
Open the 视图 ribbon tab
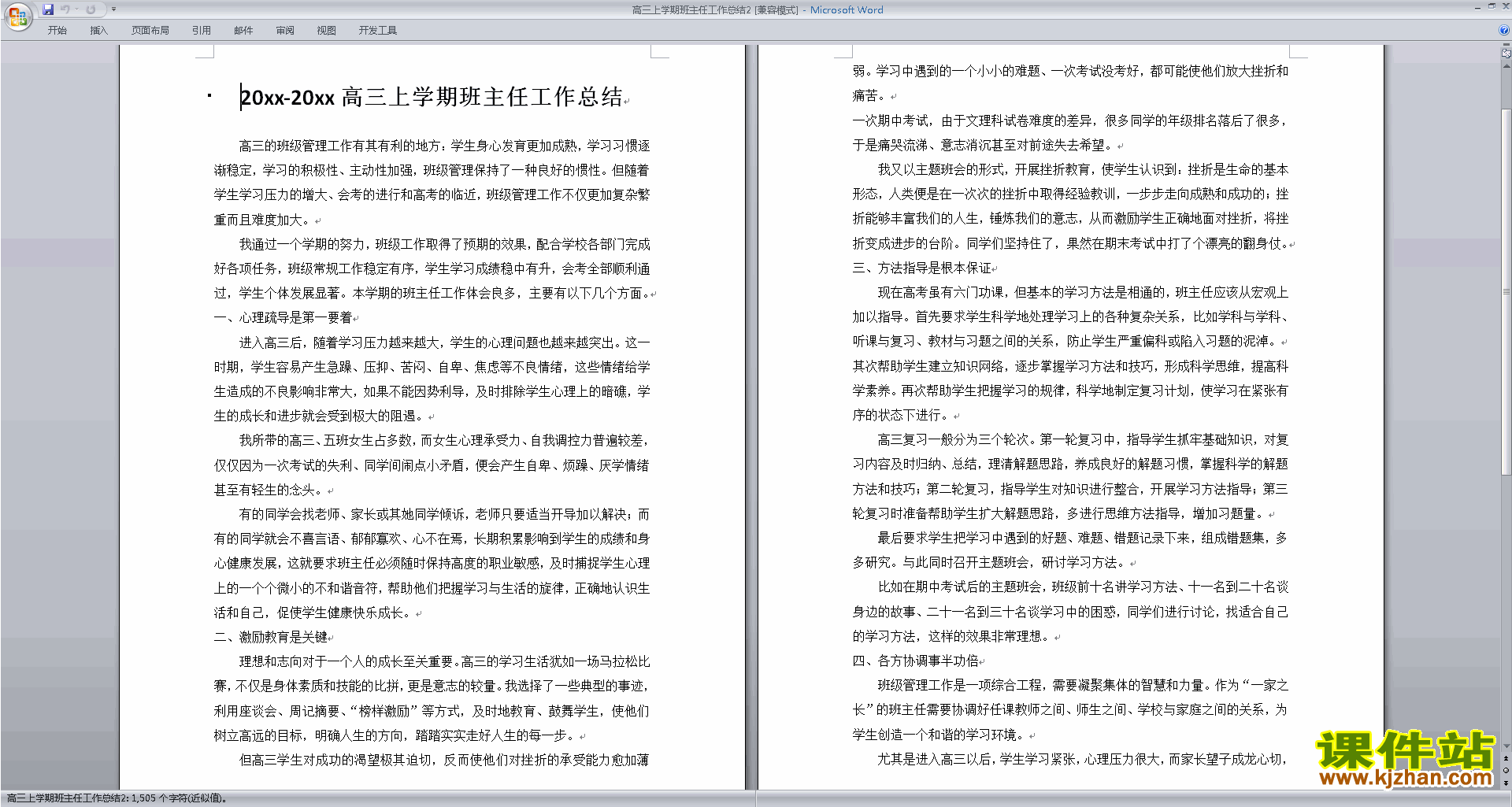(x=327, y=31)
